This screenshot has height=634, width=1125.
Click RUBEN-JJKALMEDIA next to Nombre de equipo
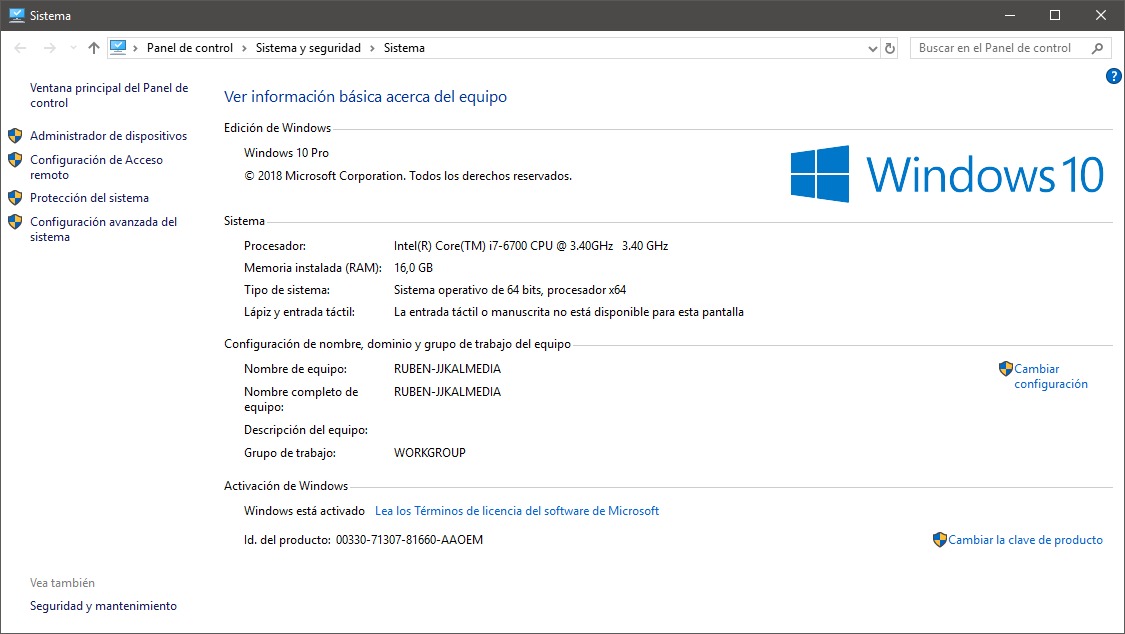[447, 369]
